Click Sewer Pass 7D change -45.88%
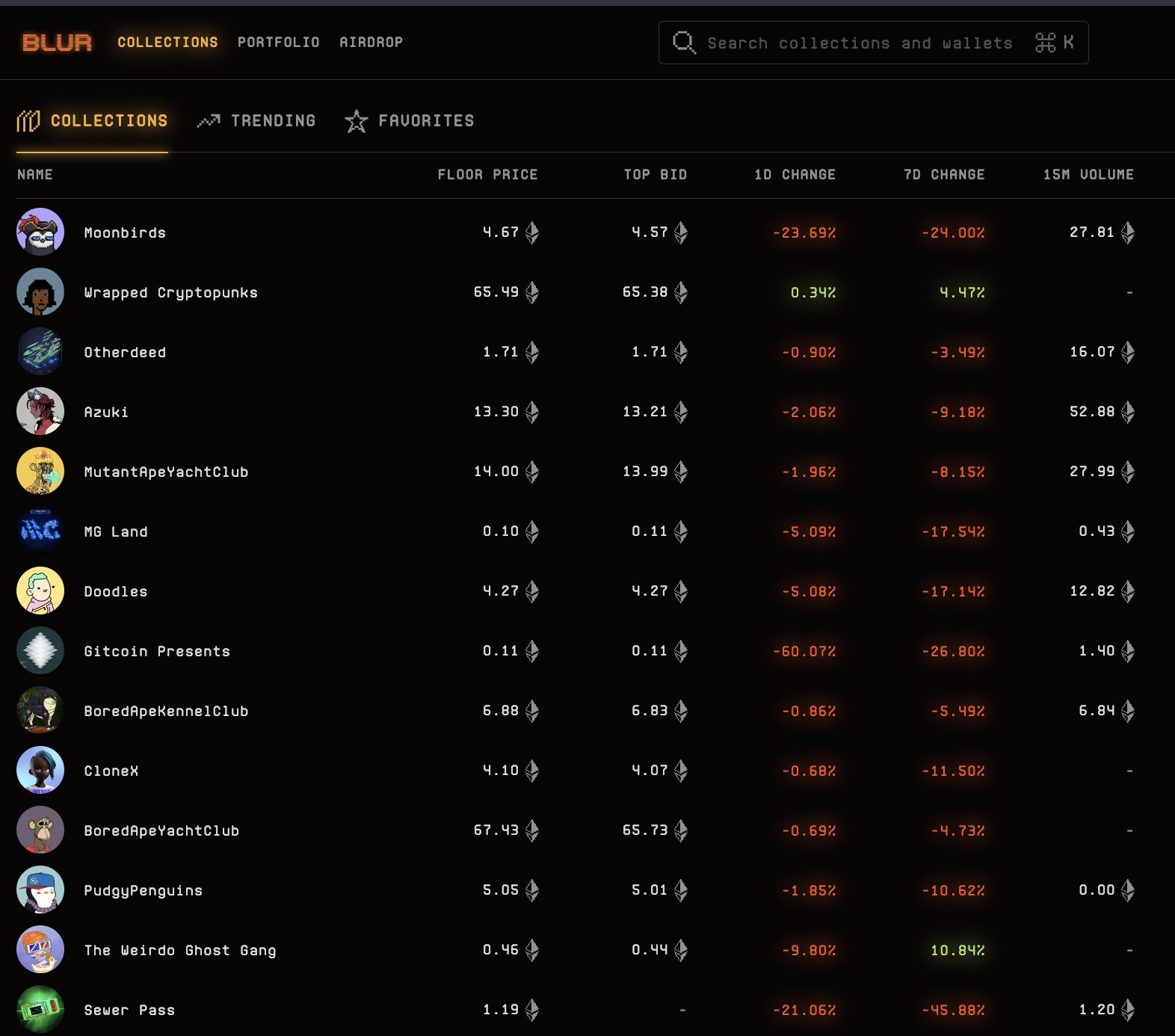This screenshot has width=1175, height=1036. tap(953, 1011)
